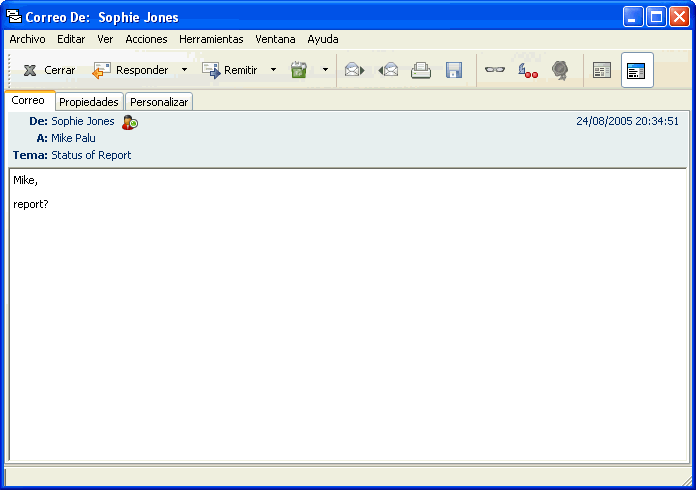
Task: Open the Ayuda menu
Action: click(323, 39)
